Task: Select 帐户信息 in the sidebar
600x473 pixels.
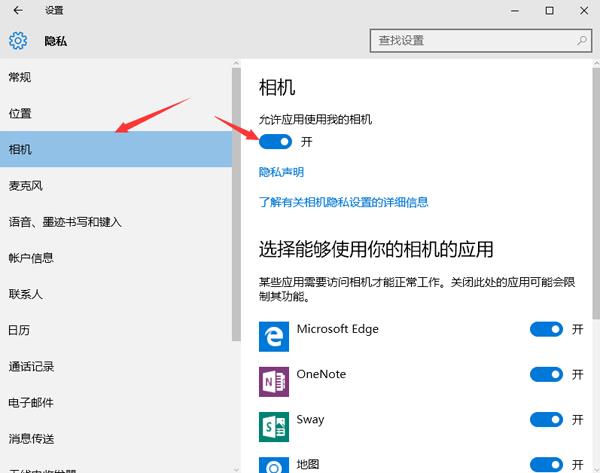Action: point(31,258)
